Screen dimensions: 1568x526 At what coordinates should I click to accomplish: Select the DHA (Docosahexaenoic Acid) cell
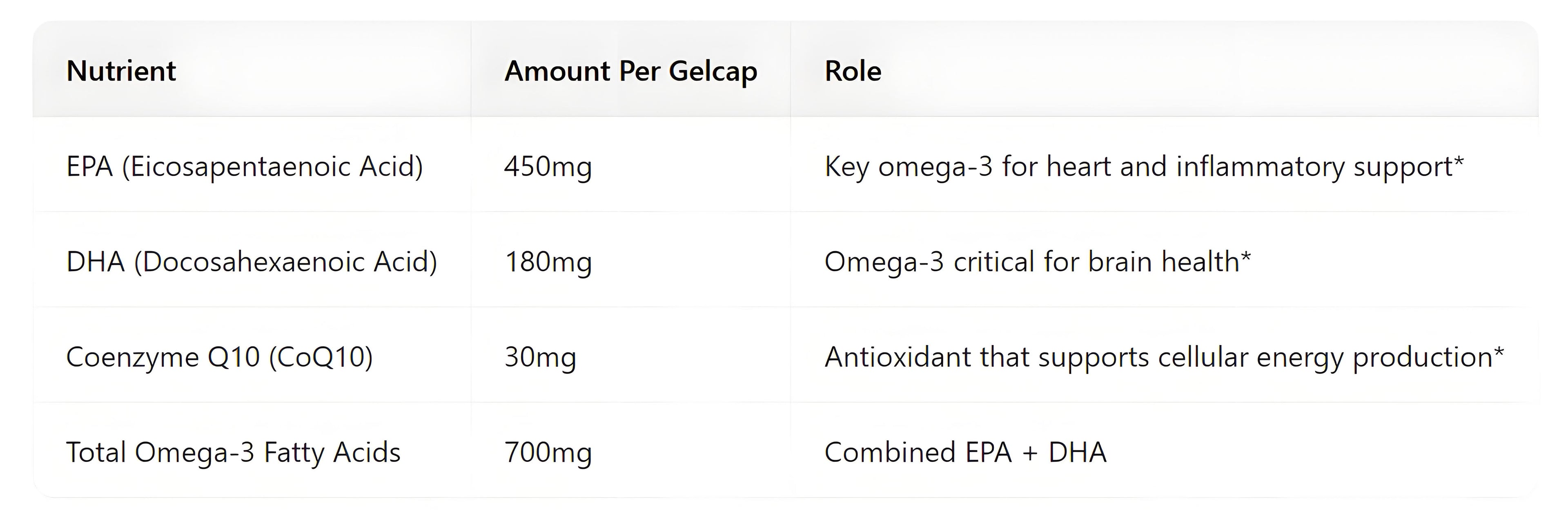[252, 262]
